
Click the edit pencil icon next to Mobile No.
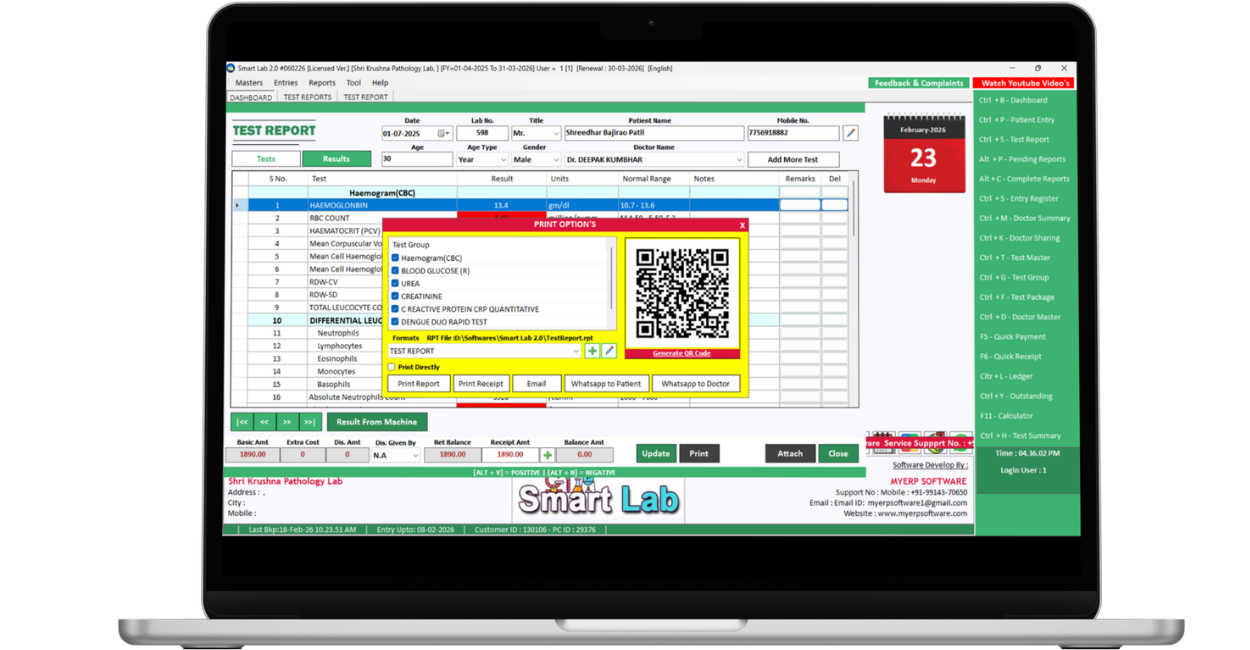coord(850,133)
